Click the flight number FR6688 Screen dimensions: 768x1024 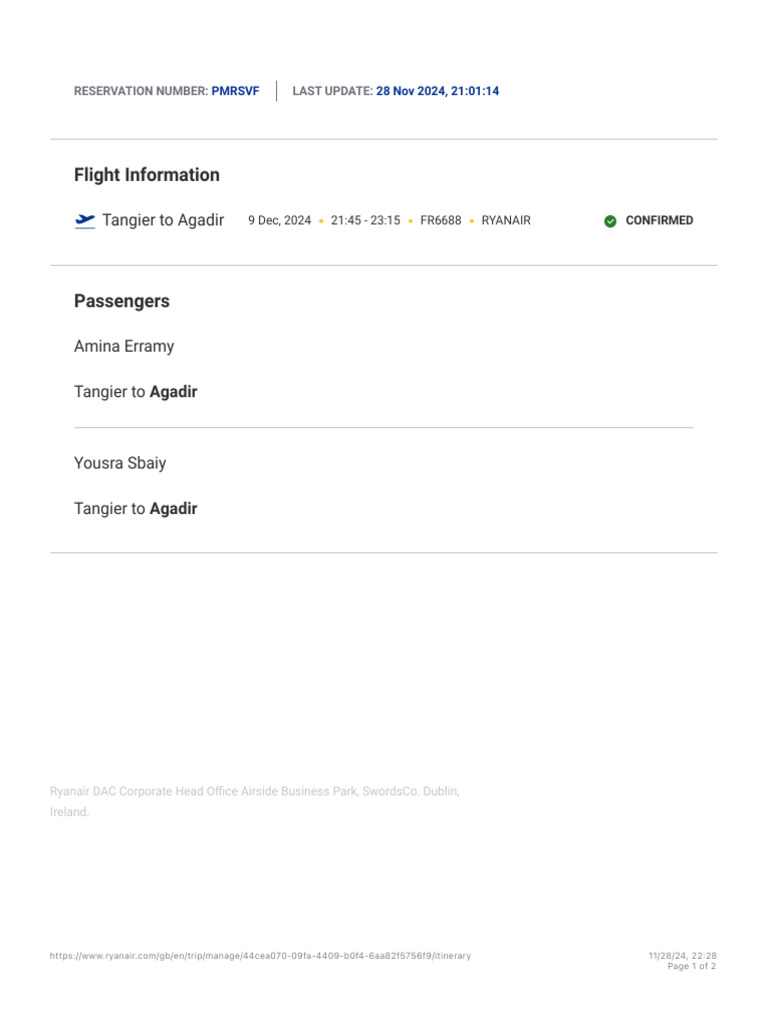click(441, 221)
